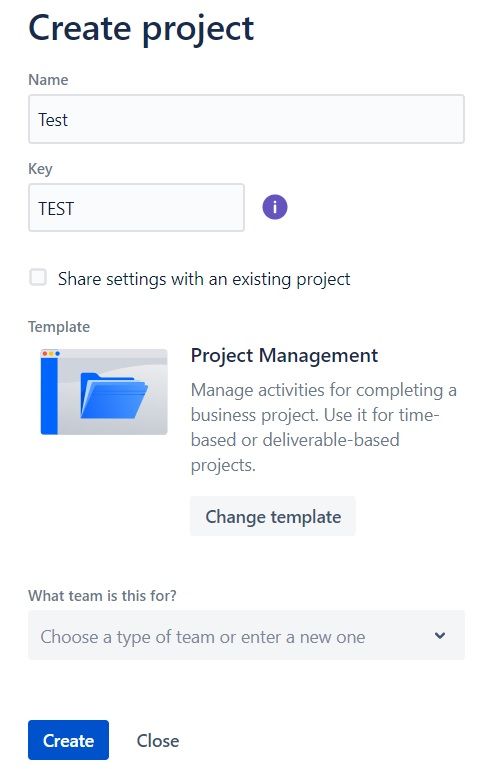Click the 'Share settings with an existing project' label

coord(204,279)
